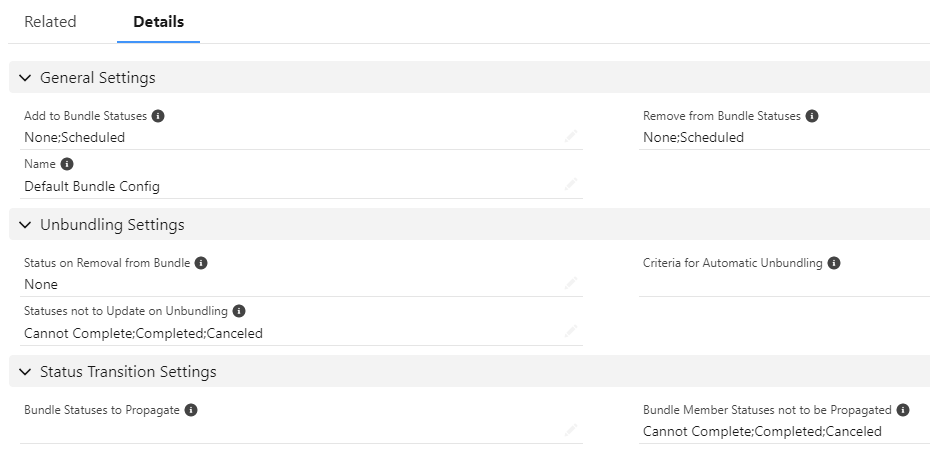The image size is (930, 452).
Task: Click info icon next to Add to Bundle Statuses
Action: click(158, 116)
